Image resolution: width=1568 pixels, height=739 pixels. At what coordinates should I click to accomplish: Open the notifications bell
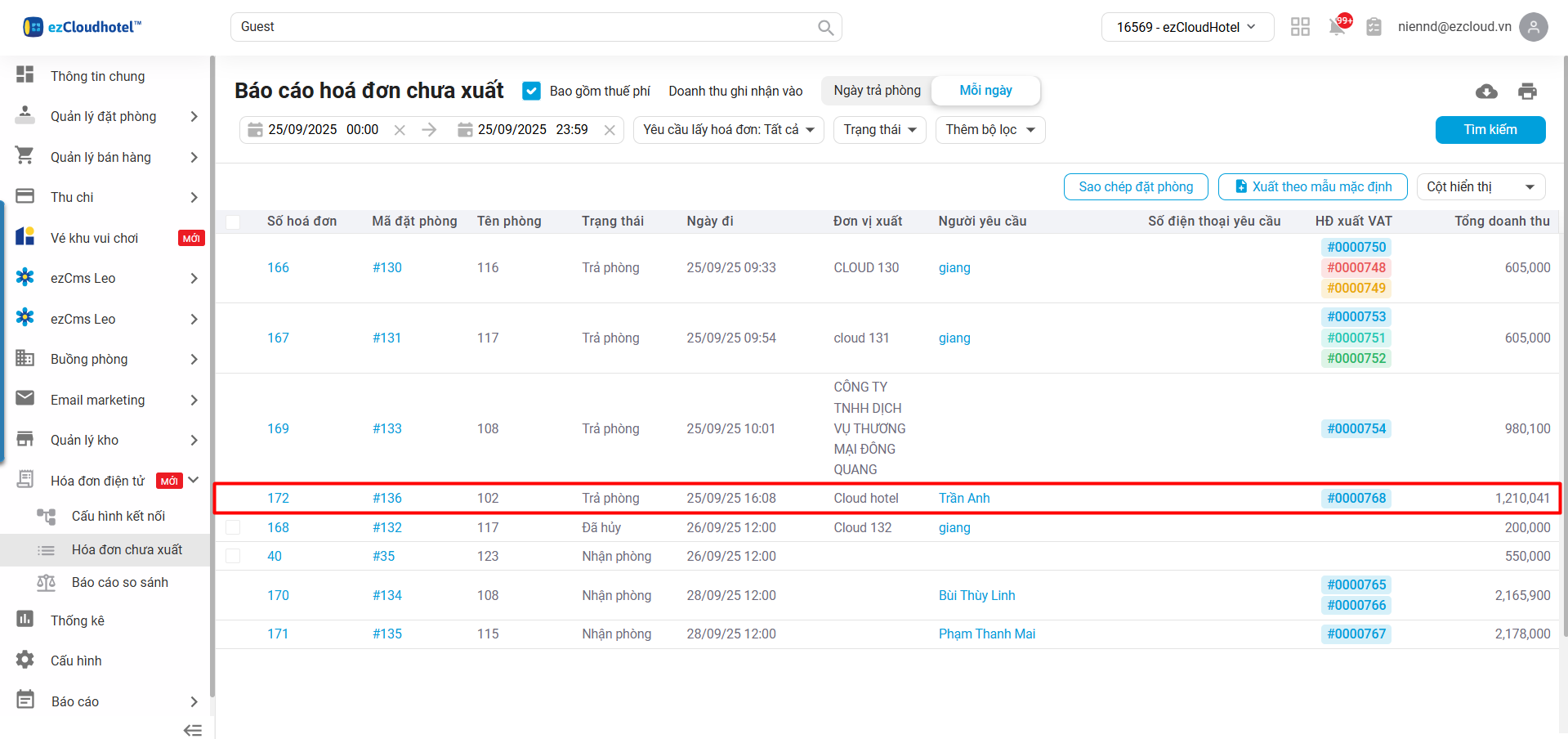pyautogui.click(x=1338, y=27)
